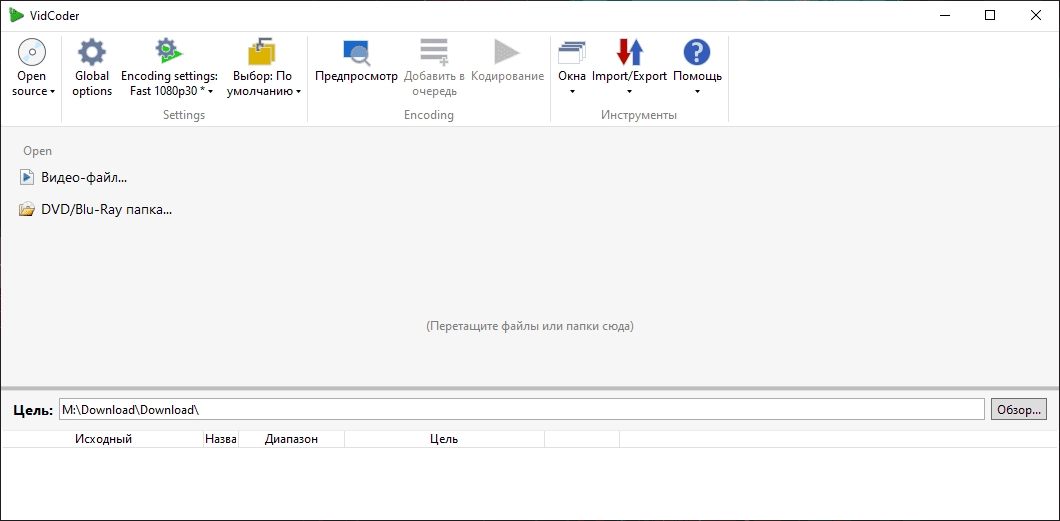1060x521 pixels.
Task: Open Global options gear icon
Action: pyautogui.click(x=92, y=51)
